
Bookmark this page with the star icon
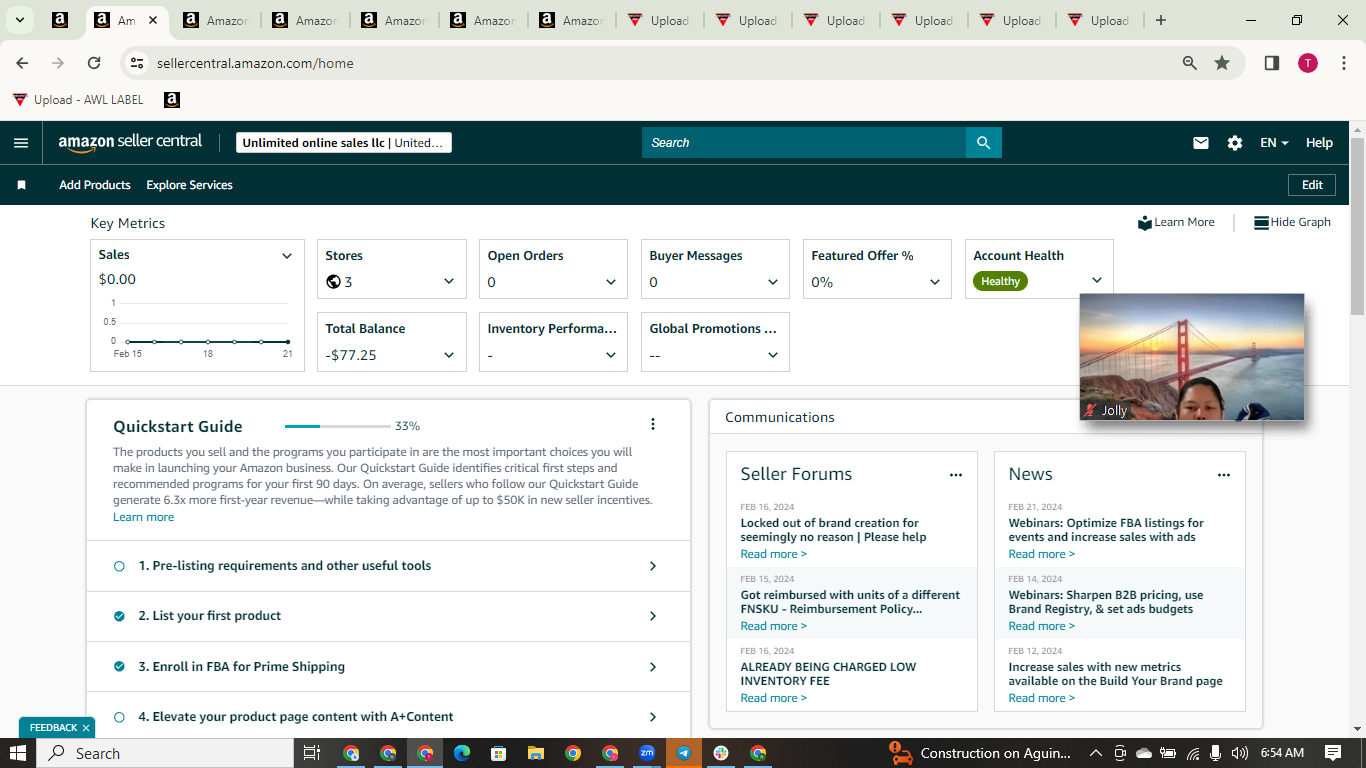click(1222, 63)
